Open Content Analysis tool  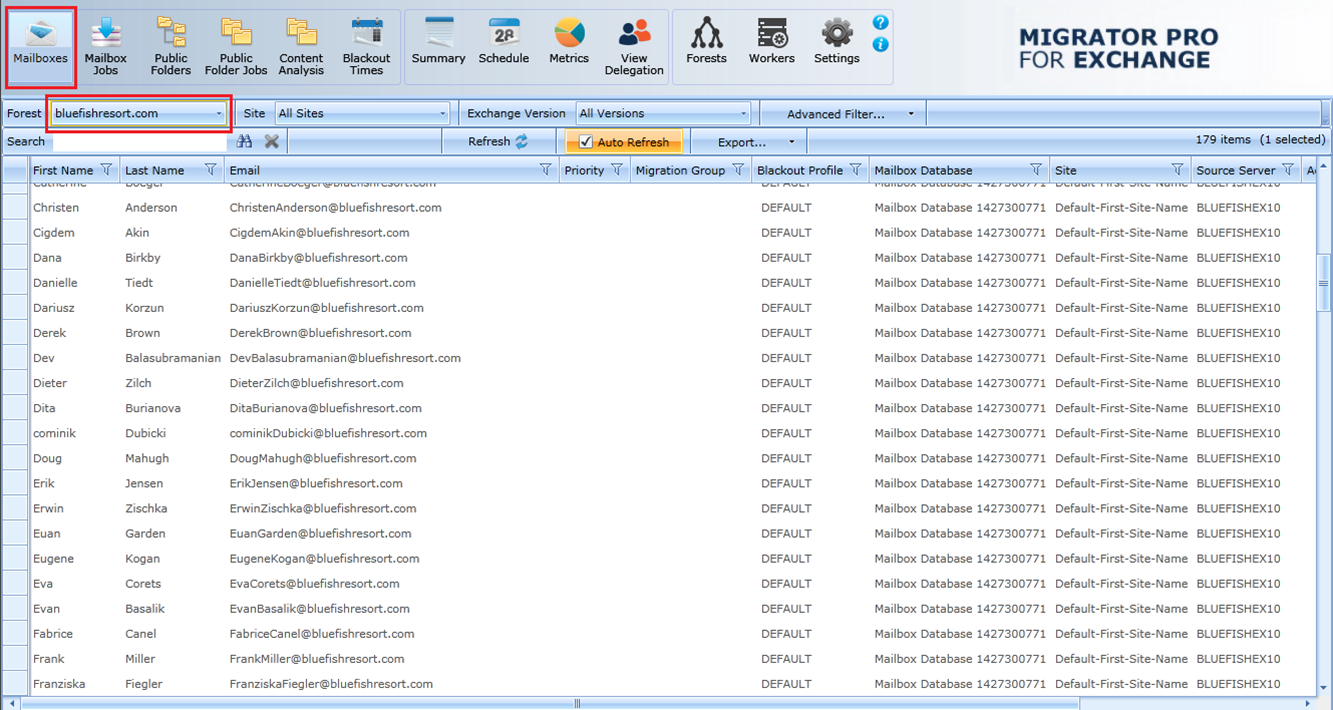click(301, 47)
